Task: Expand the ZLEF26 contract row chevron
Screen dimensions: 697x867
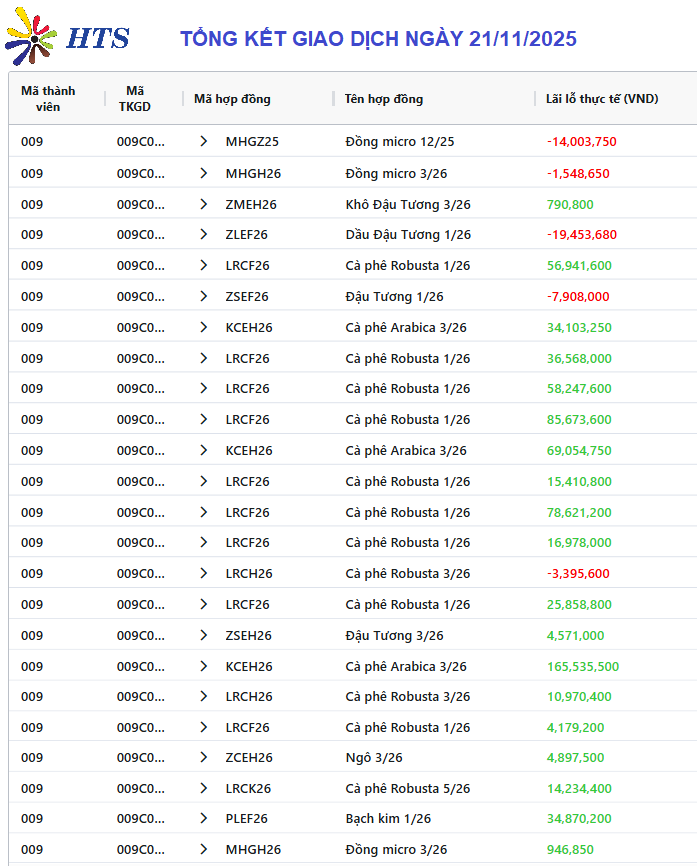Action: point(204,235)
